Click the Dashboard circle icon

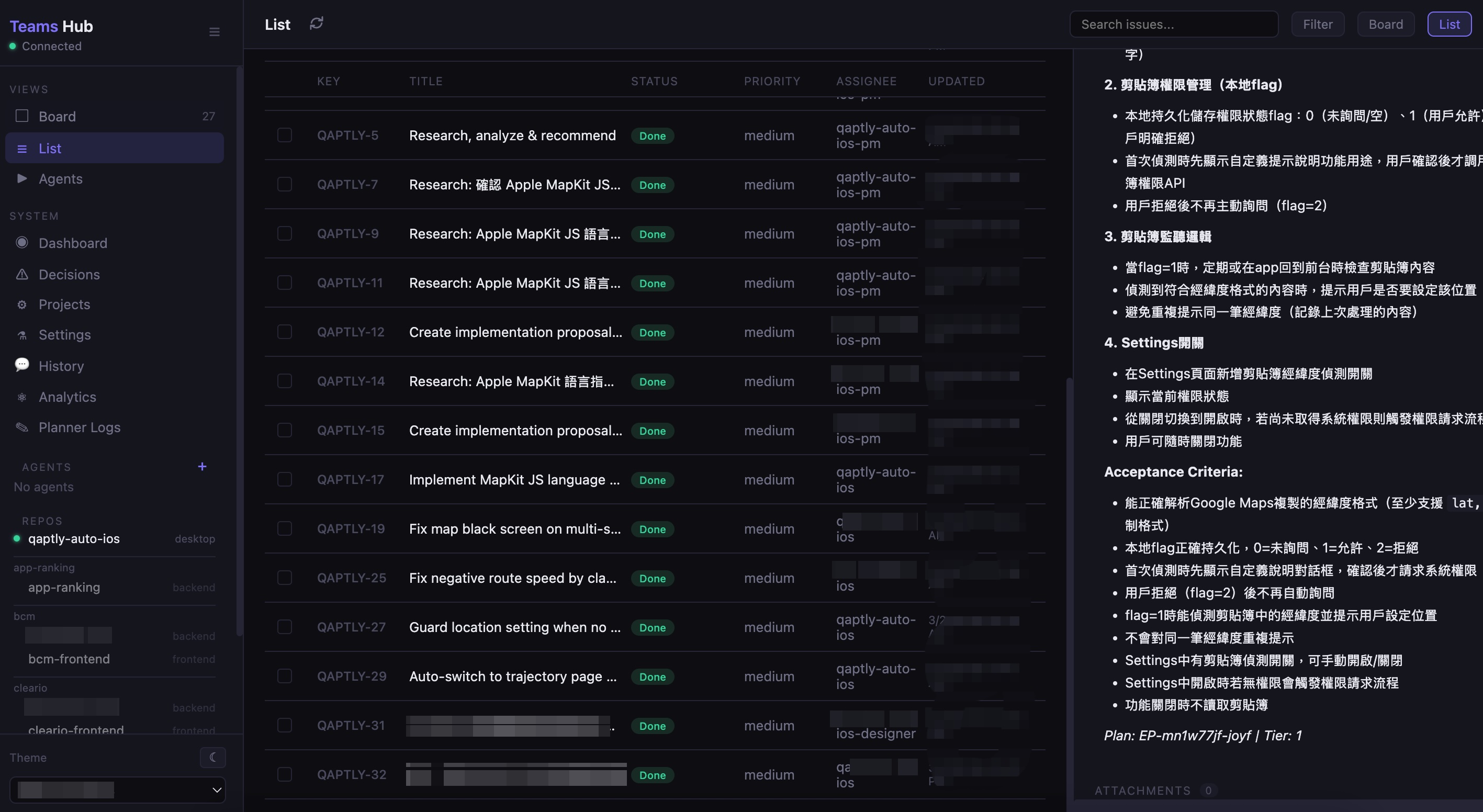click(x=22, y=242)
